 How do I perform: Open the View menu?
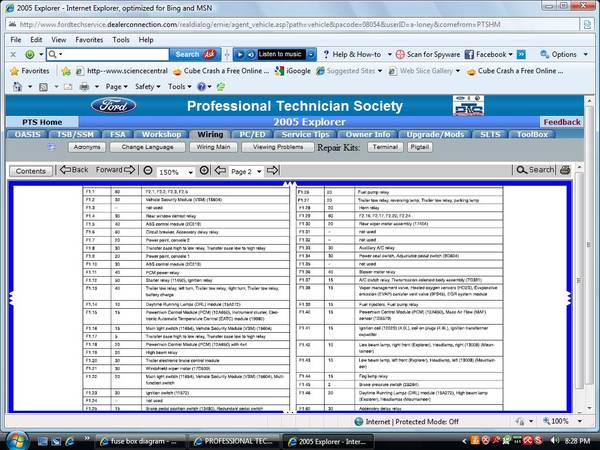[x=59, y=40]
